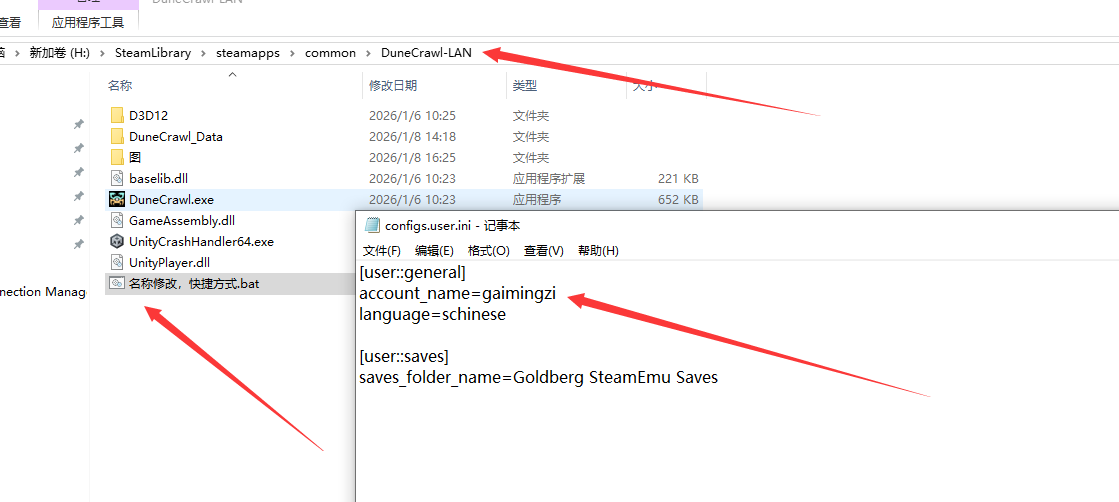Navigate to SteamLibrary in the address bar
The height and width of the screenshot is (502, 1119).
coord(153,53)
